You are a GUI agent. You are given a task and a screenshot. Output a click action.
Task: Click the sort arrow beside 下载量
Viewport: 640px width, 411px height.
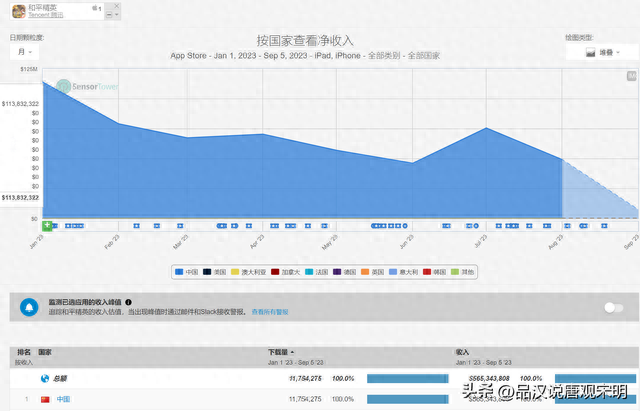(x=292, y=352)
